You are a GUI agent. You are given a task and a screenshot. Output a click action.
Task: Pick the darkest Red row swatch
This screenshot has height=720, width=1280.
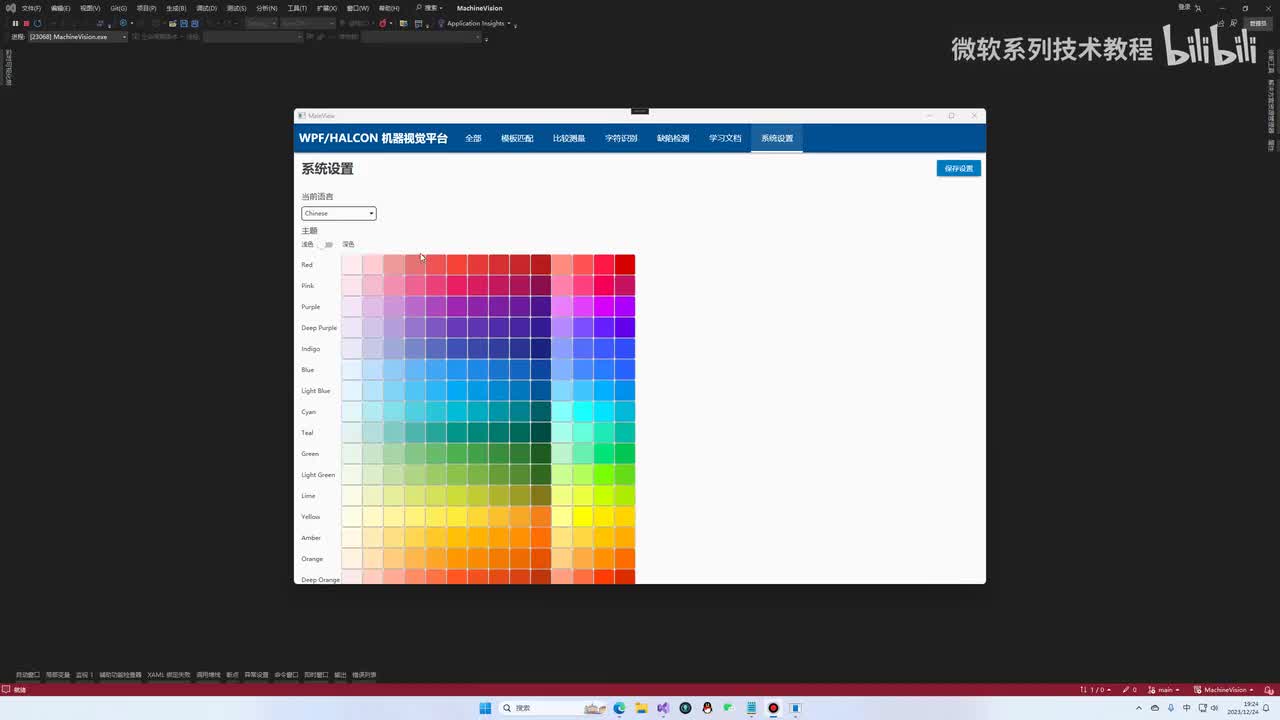point(540,265)
